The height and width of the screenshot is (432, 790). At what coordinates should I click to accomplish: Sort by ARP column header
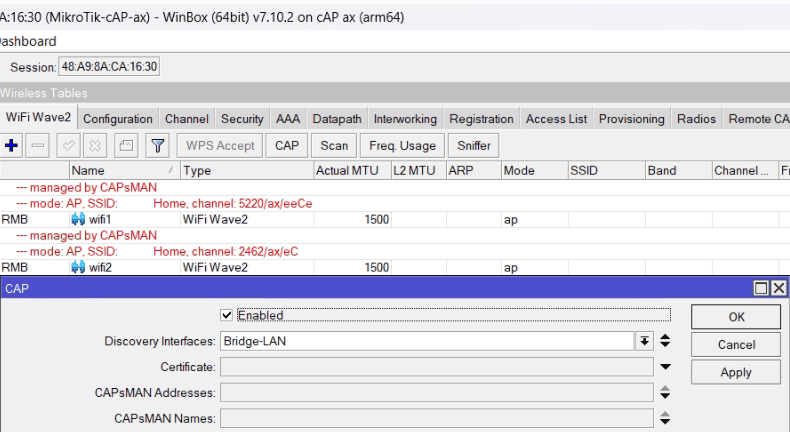474,170
